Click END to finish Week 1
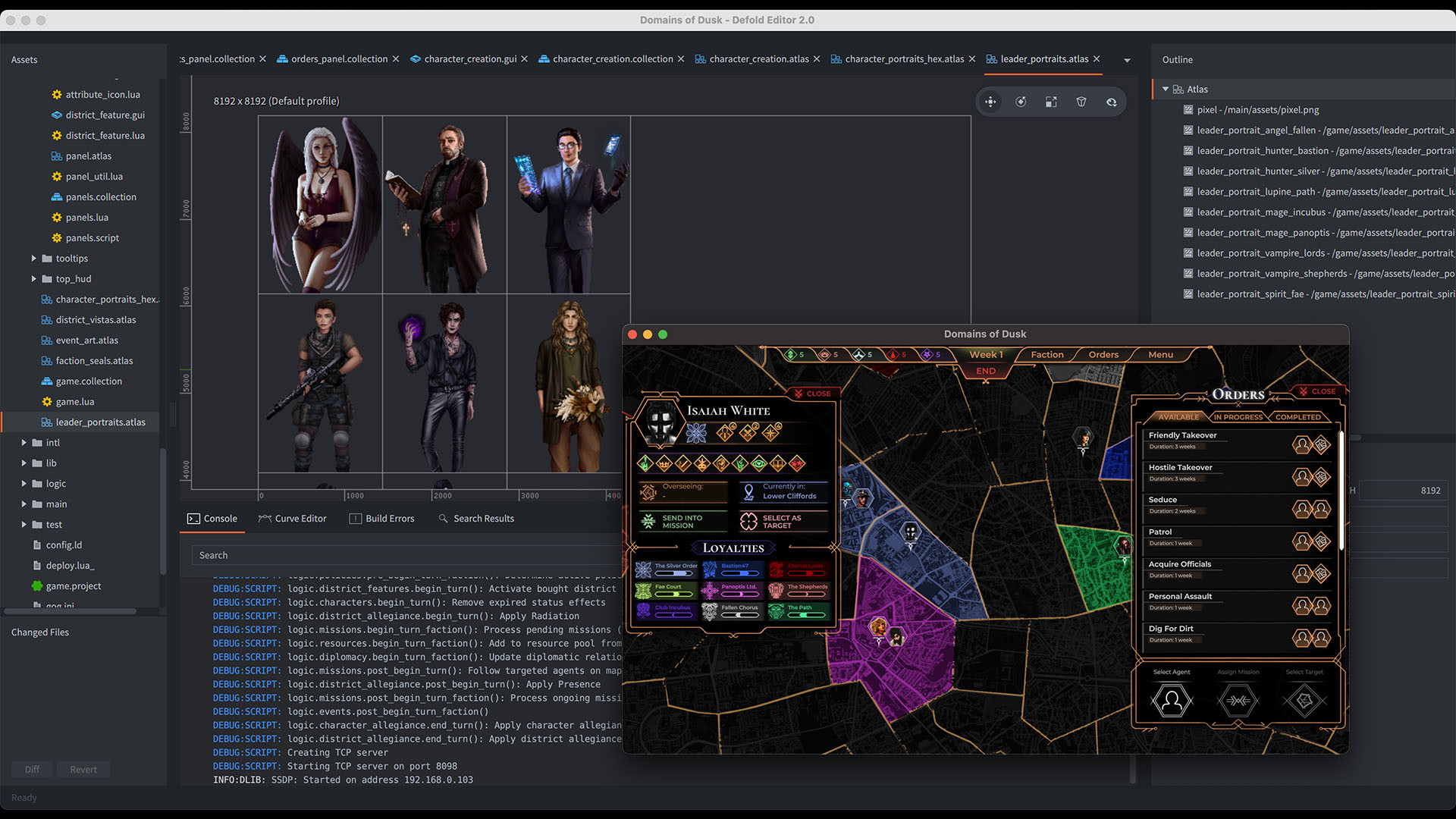This screenshot has height=819, width=1456. click(985, 371)
